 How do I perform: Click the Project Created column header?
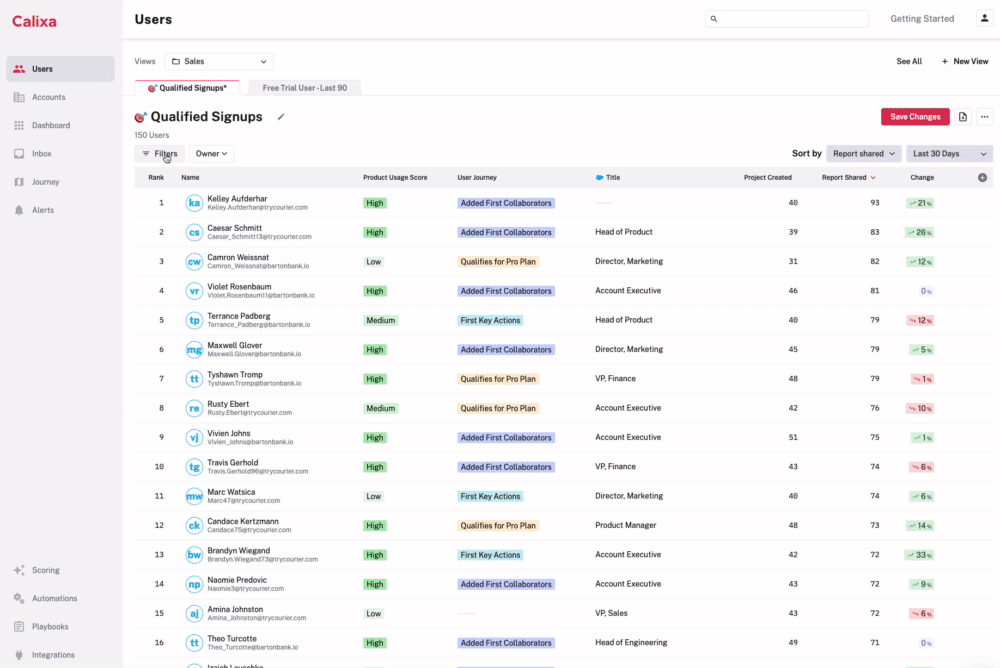[768, 177]
